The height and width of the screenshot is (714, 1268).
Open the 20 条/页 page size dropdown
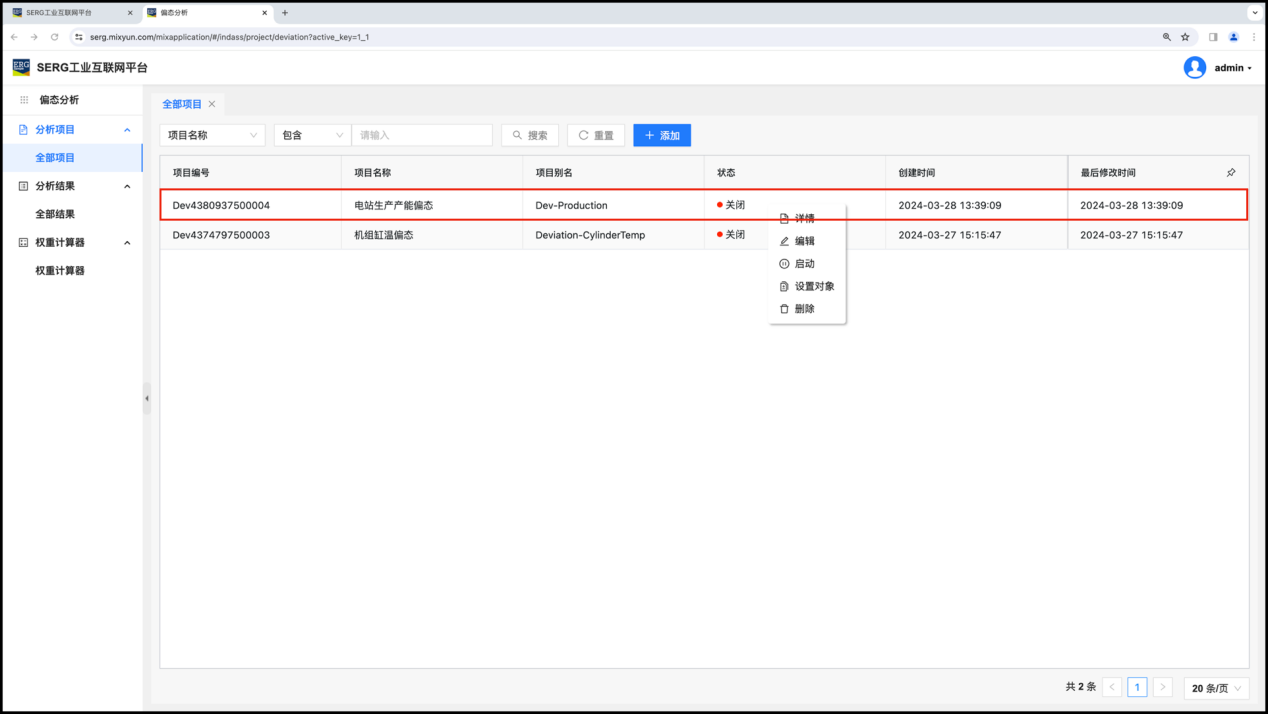pos(1216,688)
